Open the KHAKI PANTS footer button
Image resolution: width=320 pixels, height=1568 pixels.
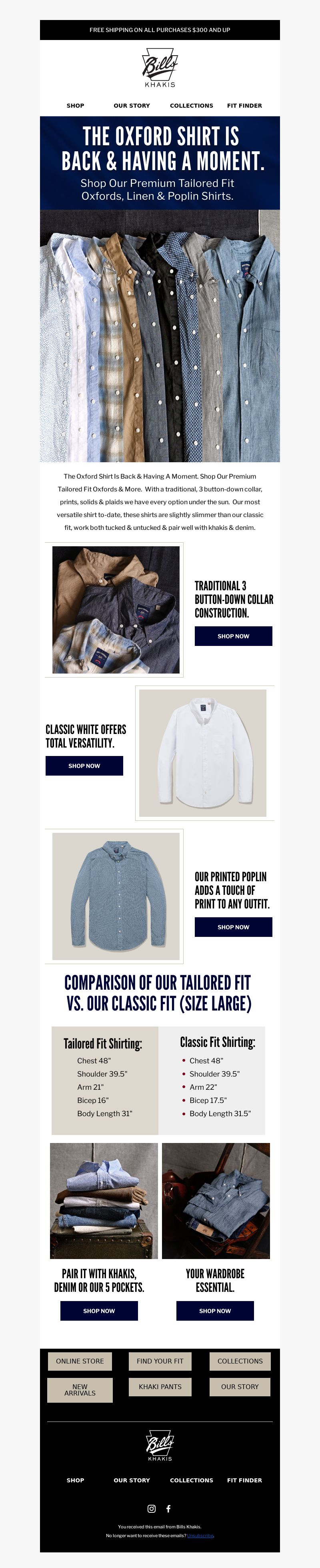(160, 1387)
